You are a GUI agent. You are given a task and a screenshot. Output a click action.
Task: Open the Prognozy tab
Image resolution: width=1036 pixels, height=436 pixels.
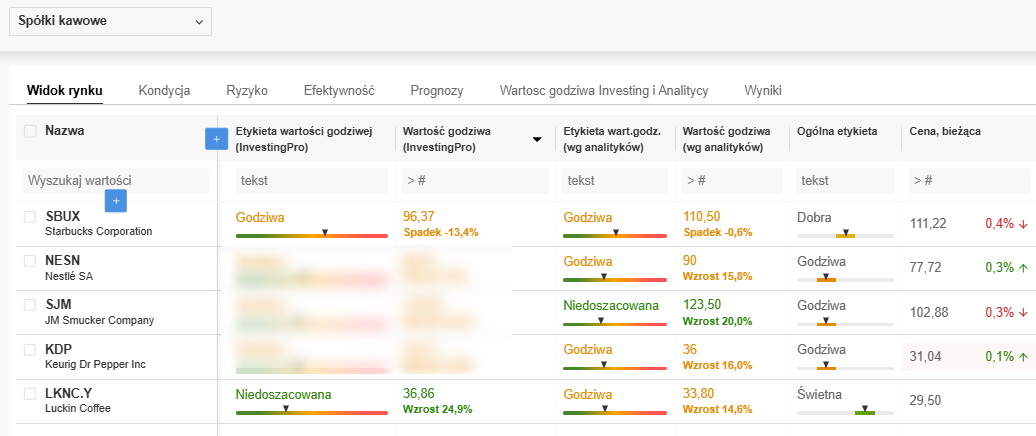pyautogui.click(x=437, y=91)
